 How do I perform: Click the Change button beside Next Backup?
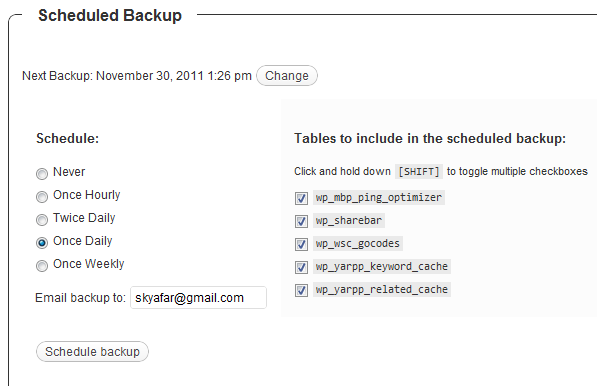pos(287,75)
